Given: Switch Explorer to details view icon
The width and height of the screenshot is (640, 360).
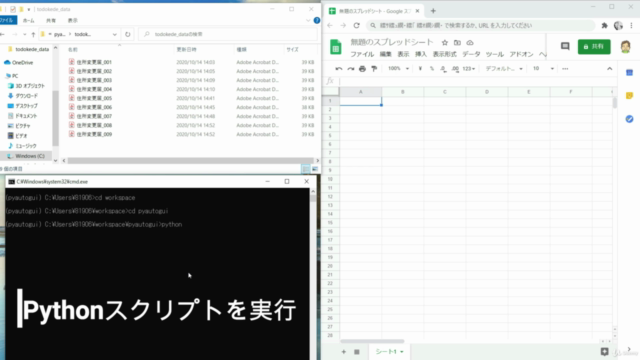Looking at the screenshot, I should tap(305, 169).
